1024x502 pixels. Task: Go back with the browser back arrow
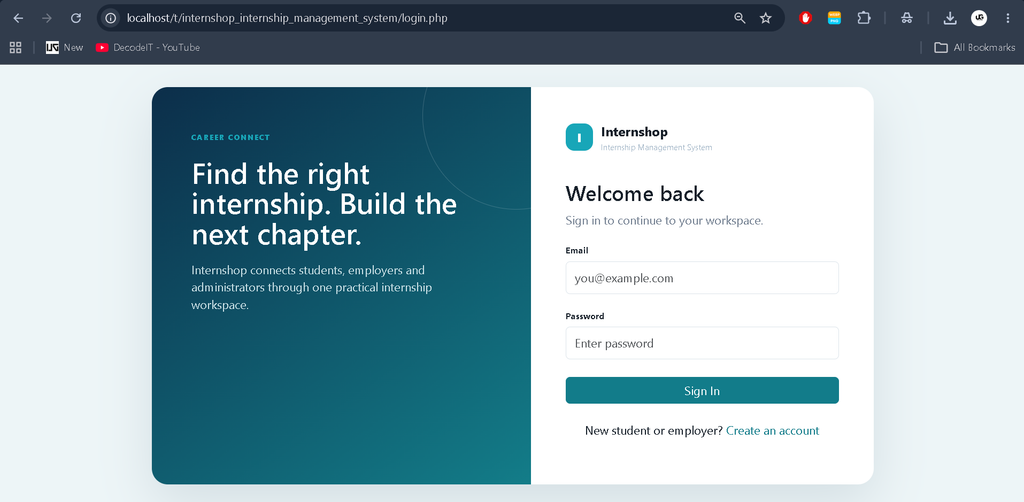(x=18, y=18)
